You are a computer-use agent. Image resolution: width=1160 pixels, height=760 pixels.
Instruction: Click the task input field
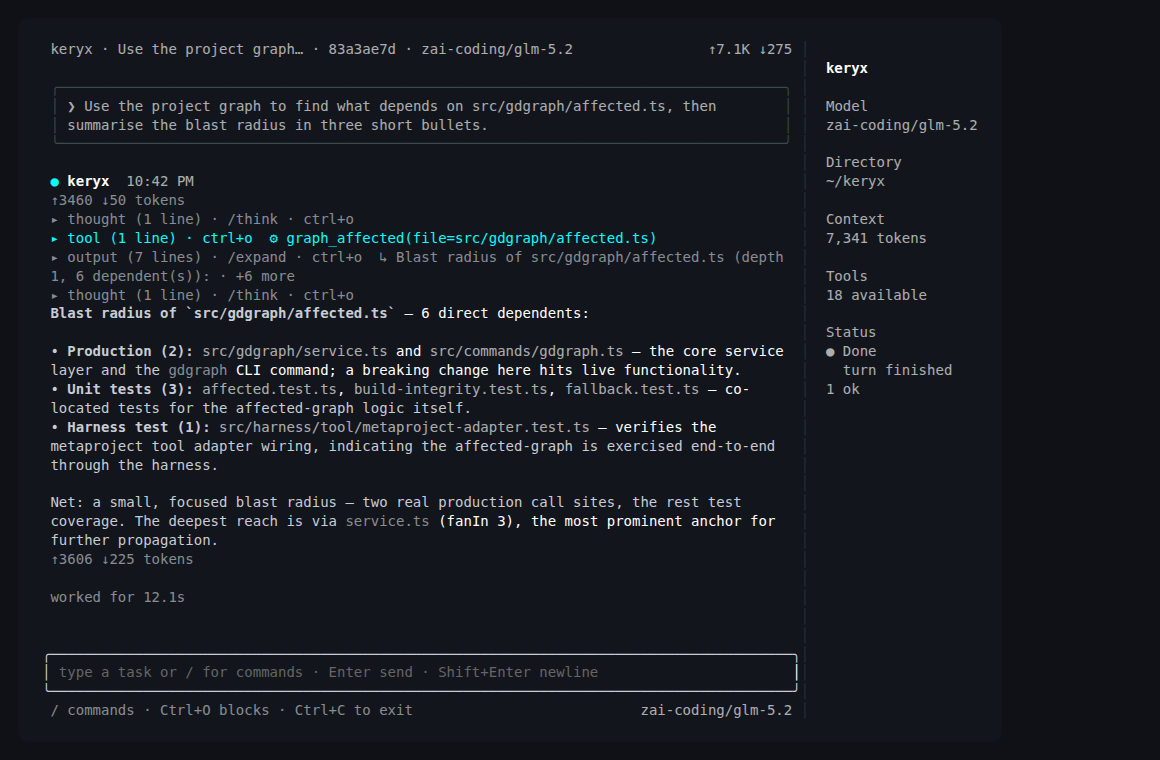pos(422,673)
